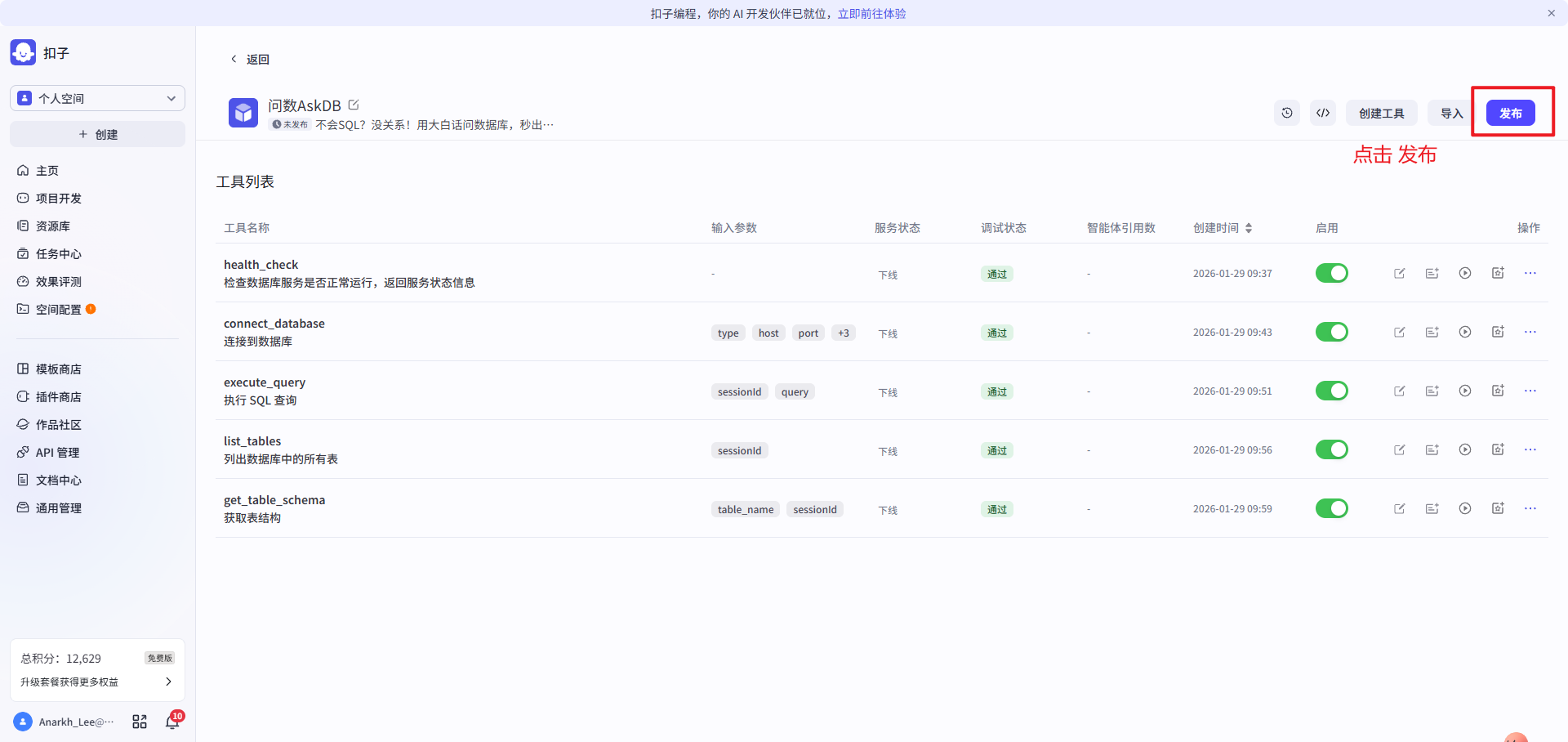
Task: Click the execute_query tool name
Action: click(x=265, y=382)
